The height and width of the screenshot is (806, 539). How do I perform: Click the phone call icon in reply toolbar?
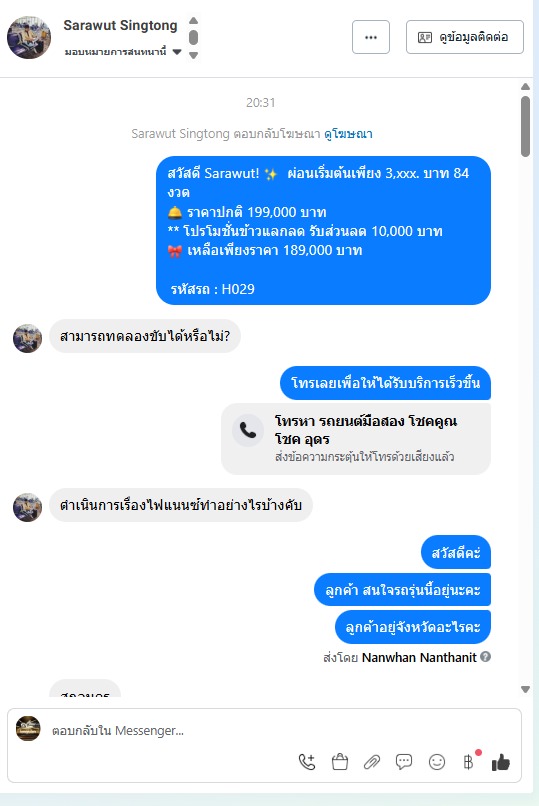click(x=307, y=762)
